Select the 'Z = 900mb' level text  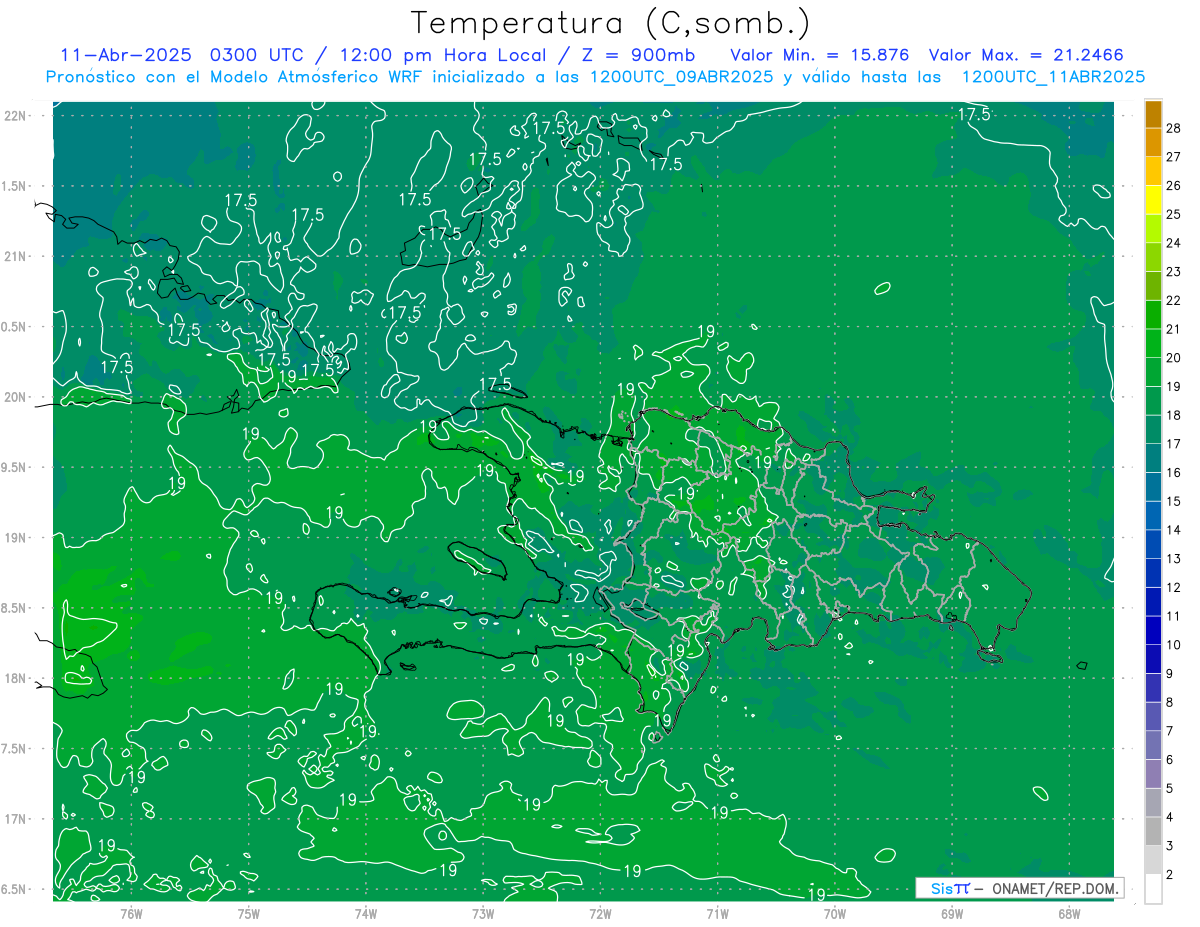point(641,55)
